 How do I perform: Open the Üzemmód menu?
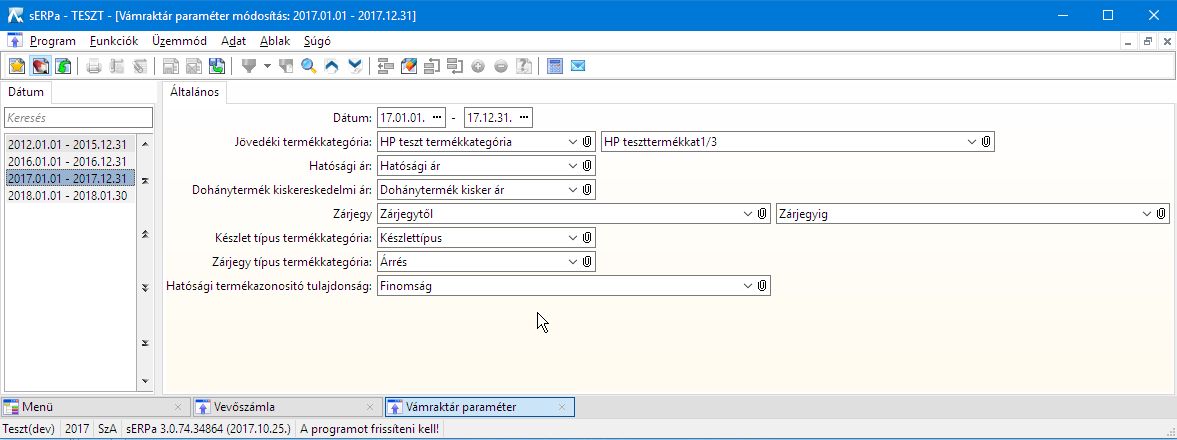[x=179, y=41]
